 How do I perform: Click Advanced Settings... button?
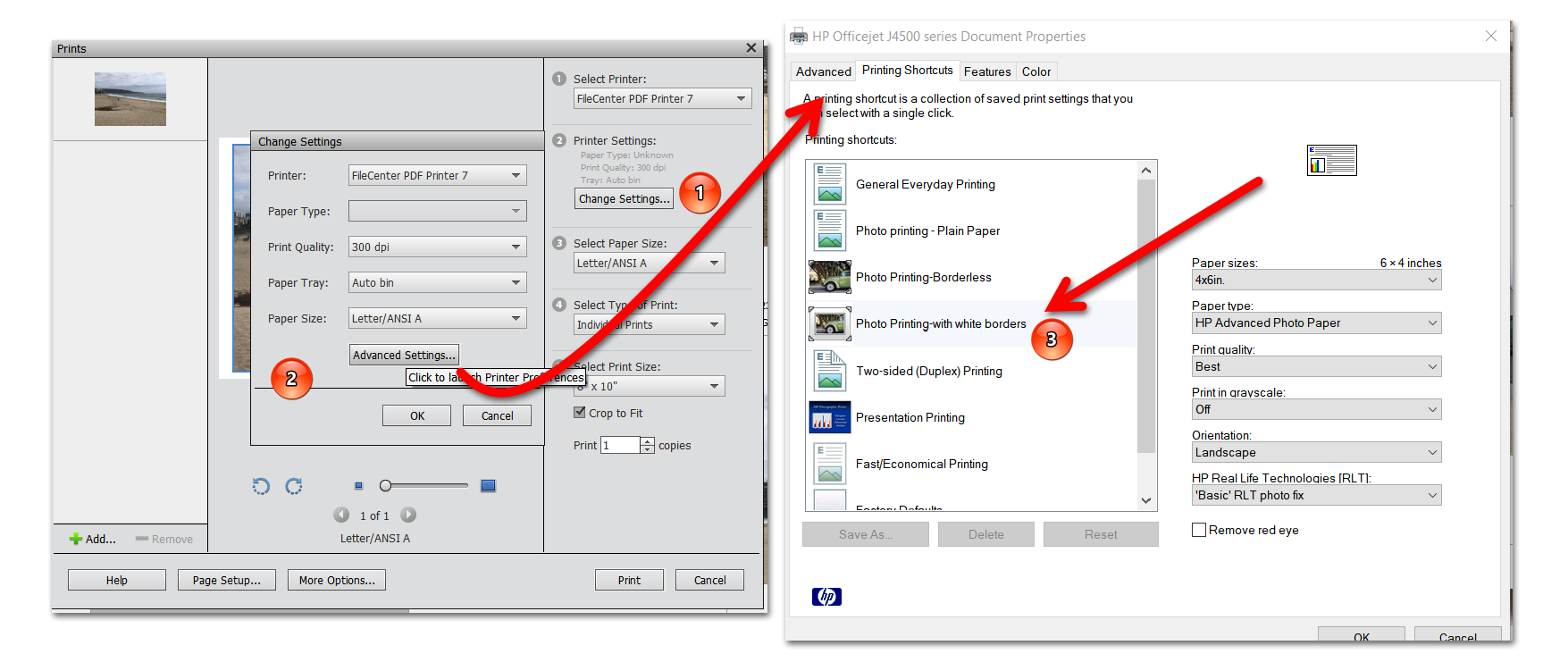(404, 355)
